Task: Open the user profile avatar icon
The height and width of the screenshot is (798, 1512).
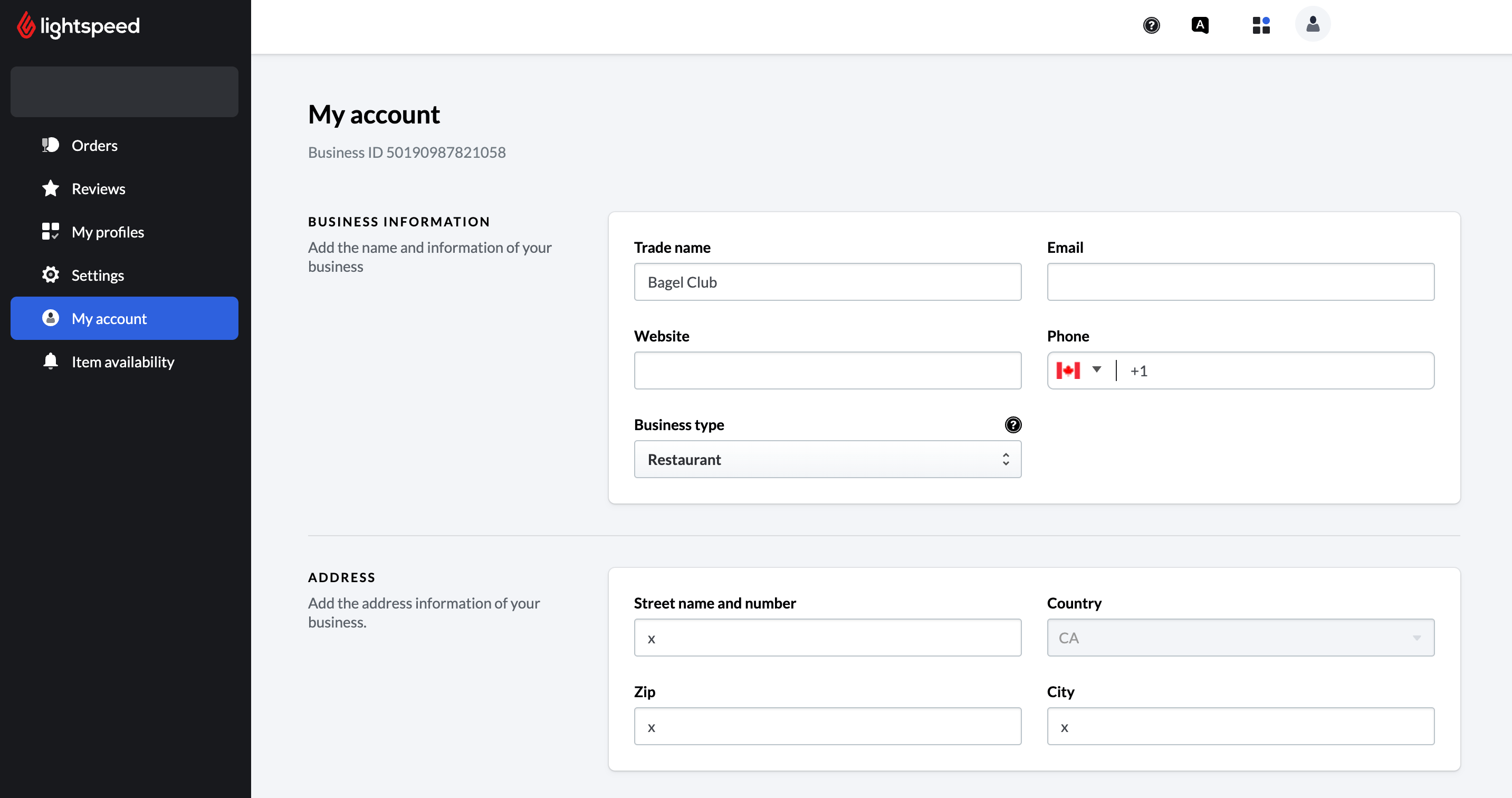Action: pyautogui.click(x=1313, y=25)
